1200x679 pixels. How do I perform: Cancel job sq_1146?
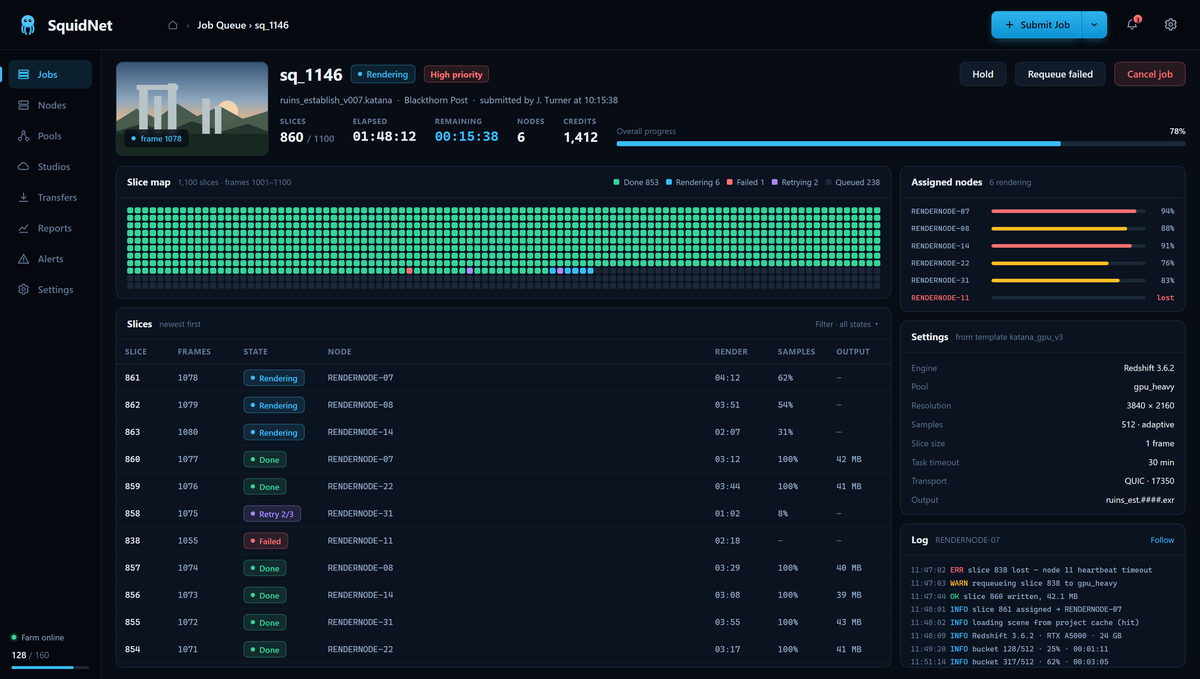pos(1150,74)
